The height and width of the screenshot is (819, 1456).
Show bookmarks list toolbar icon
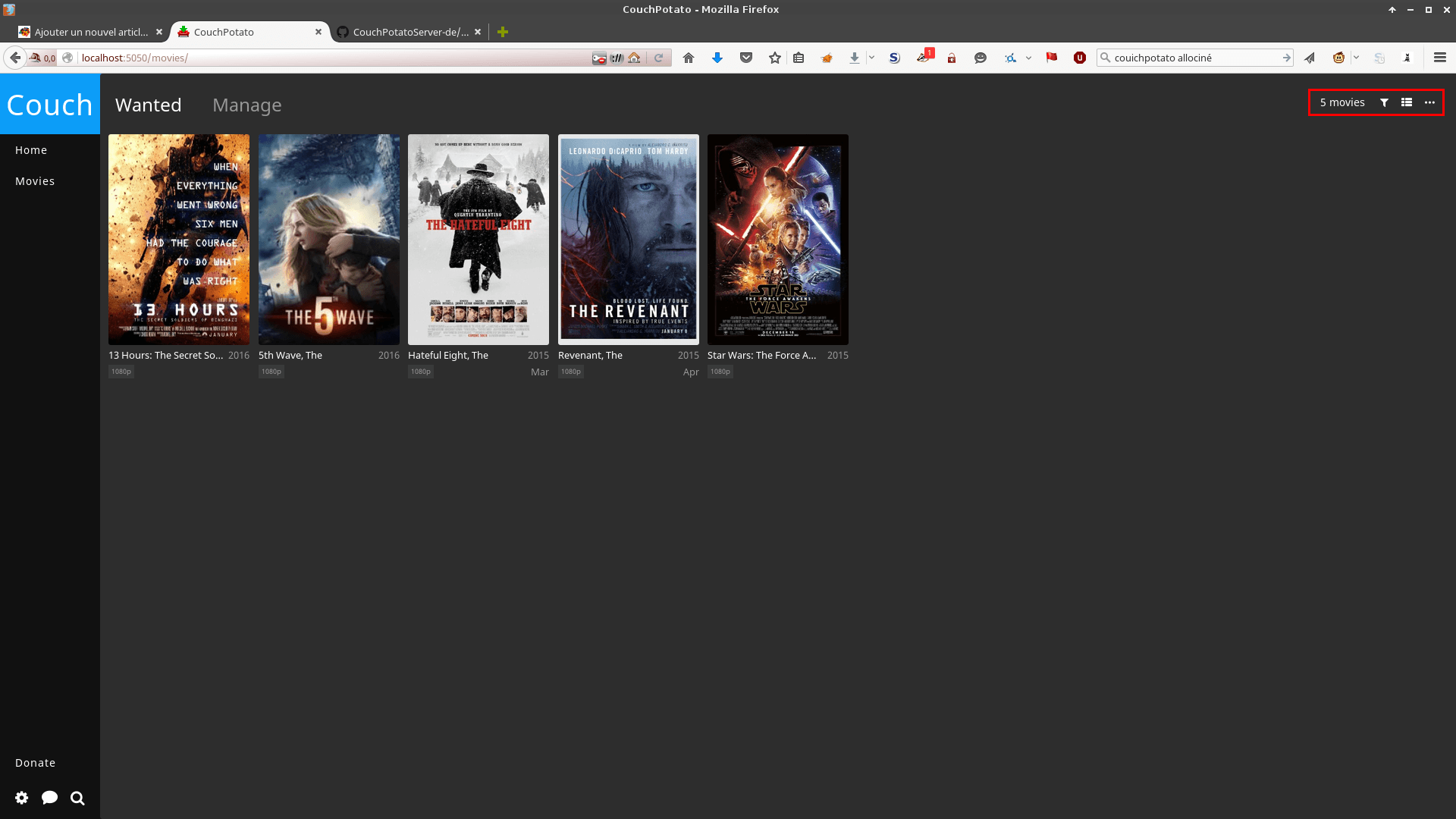click(799, 58)
